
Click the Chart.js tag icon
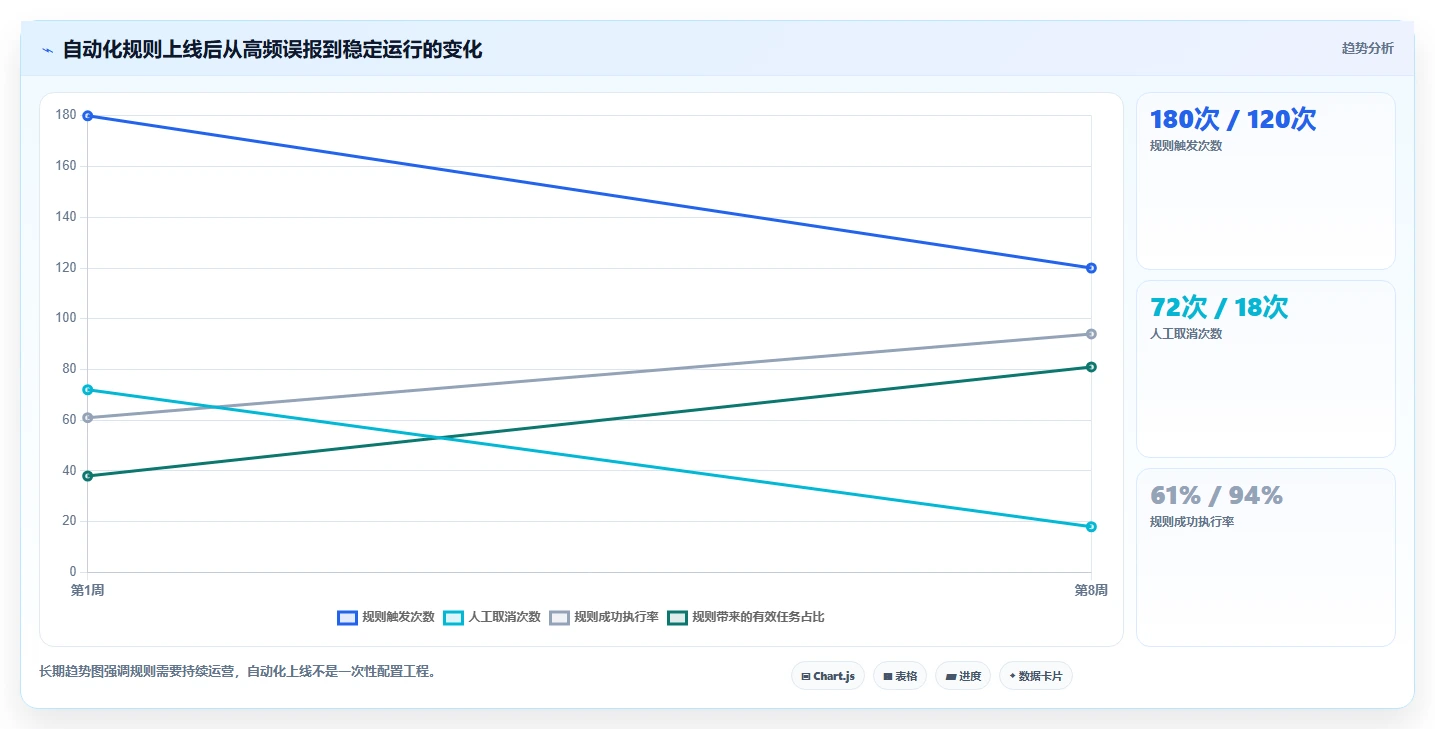pyautogui.click(x=805, y=677)
